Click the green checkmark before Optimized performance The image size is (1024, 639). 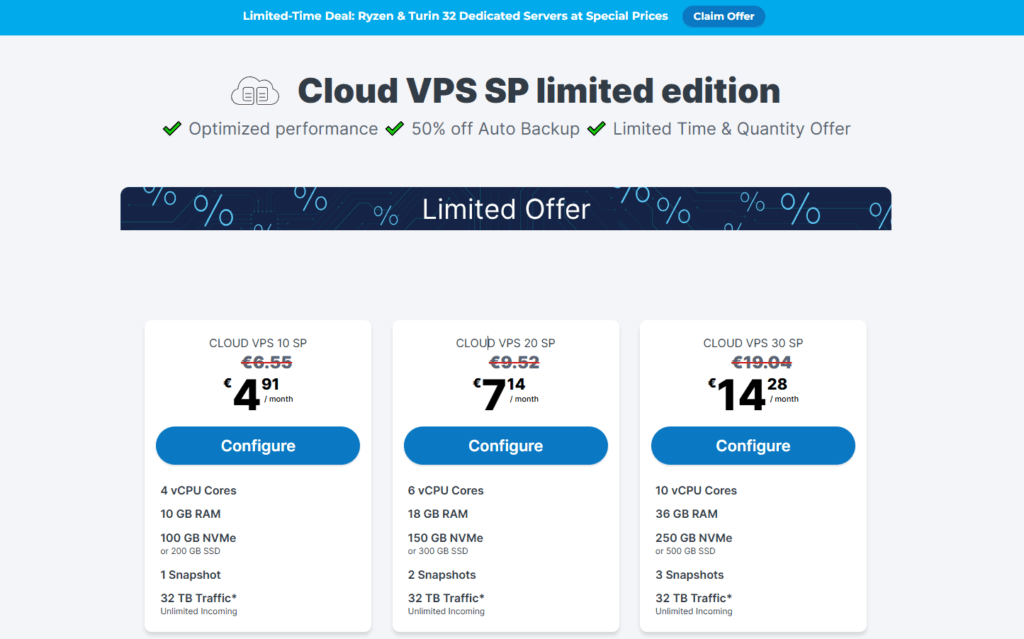[172, 128]
